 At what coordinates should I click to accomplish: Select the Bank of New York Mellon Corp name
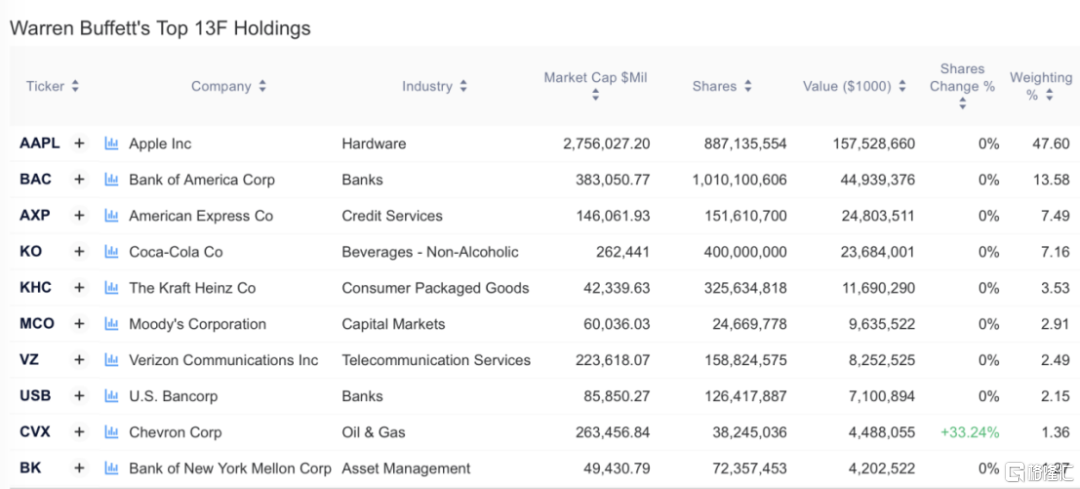coord(230,468)
